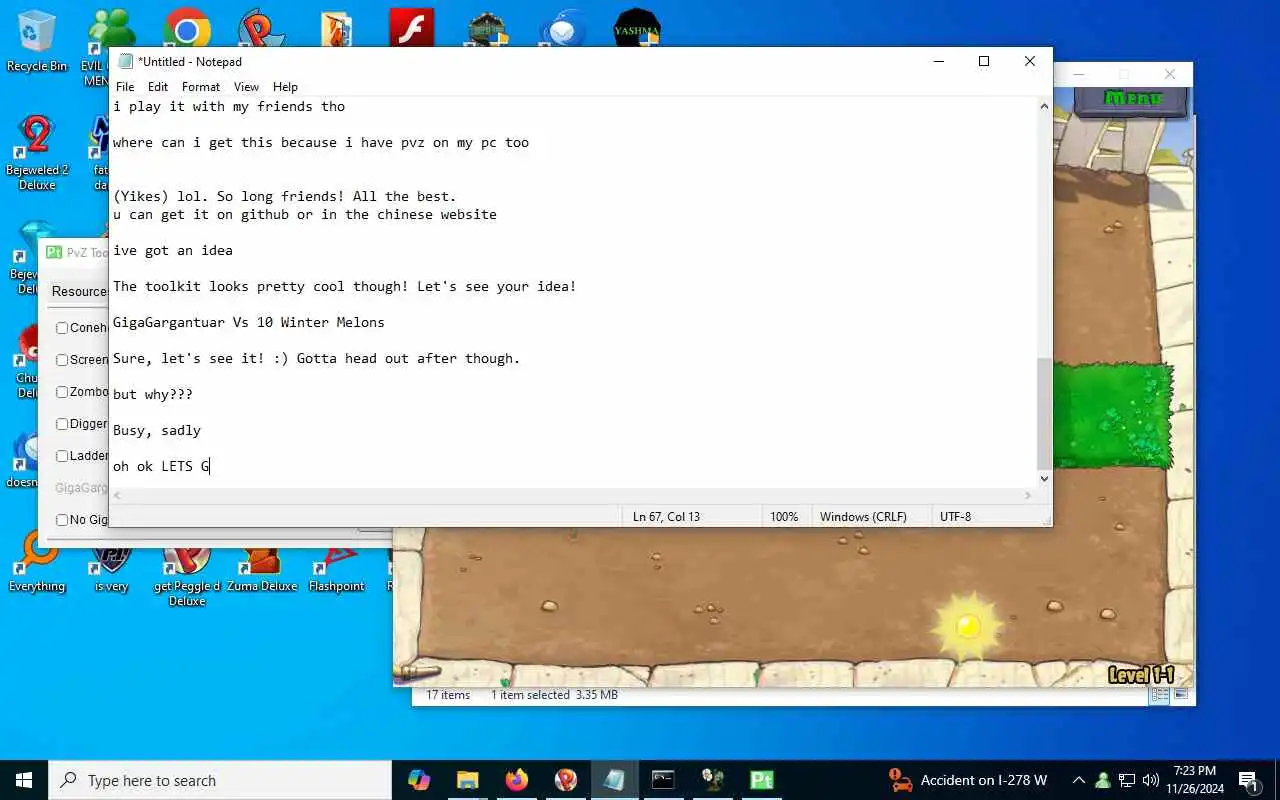Show hidden system tray icons
1280x800 pixels.
[x=1078, y=780]
